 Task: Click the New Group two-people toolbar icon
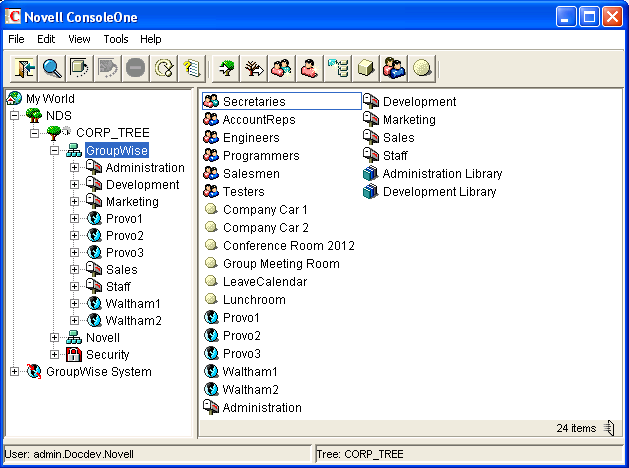[x=282, y=68]
